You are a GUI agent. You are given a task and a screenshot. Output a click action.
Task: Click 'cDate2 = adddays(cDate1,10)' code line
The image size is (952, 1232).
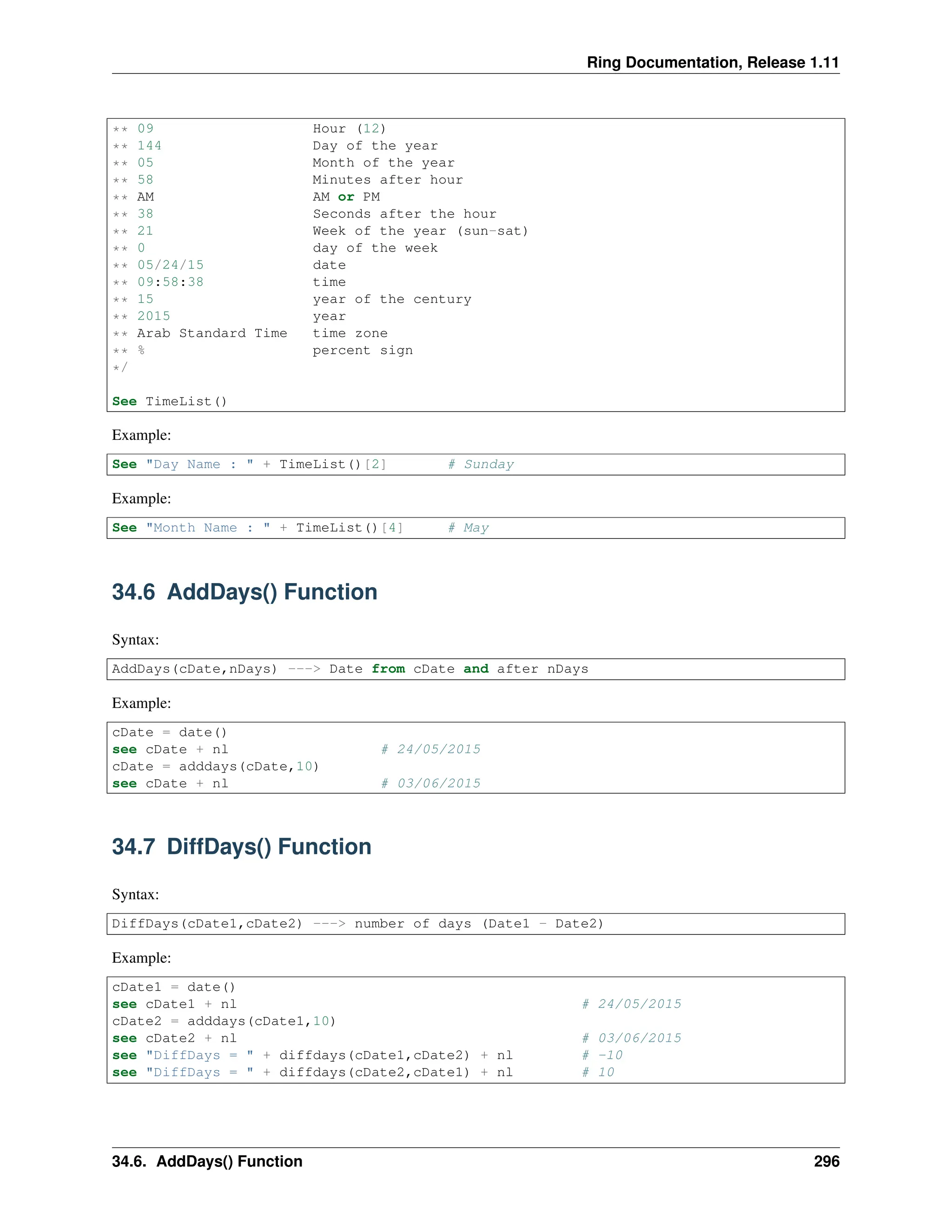[224, 1021]
